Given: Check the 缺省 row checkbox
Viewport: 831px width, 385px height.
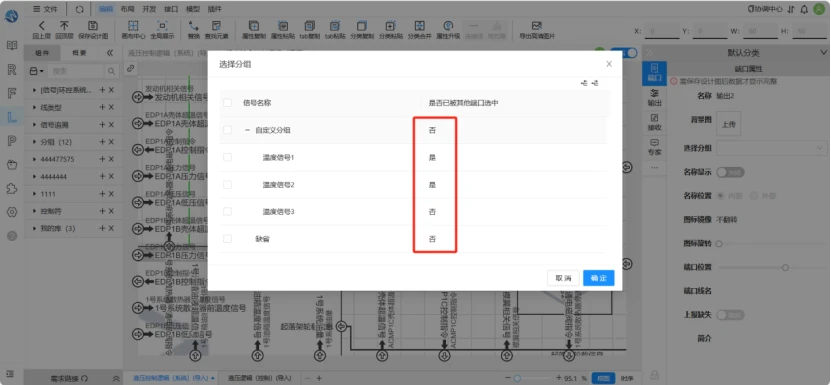Looking at the screenshot, I should pos(227,239).
